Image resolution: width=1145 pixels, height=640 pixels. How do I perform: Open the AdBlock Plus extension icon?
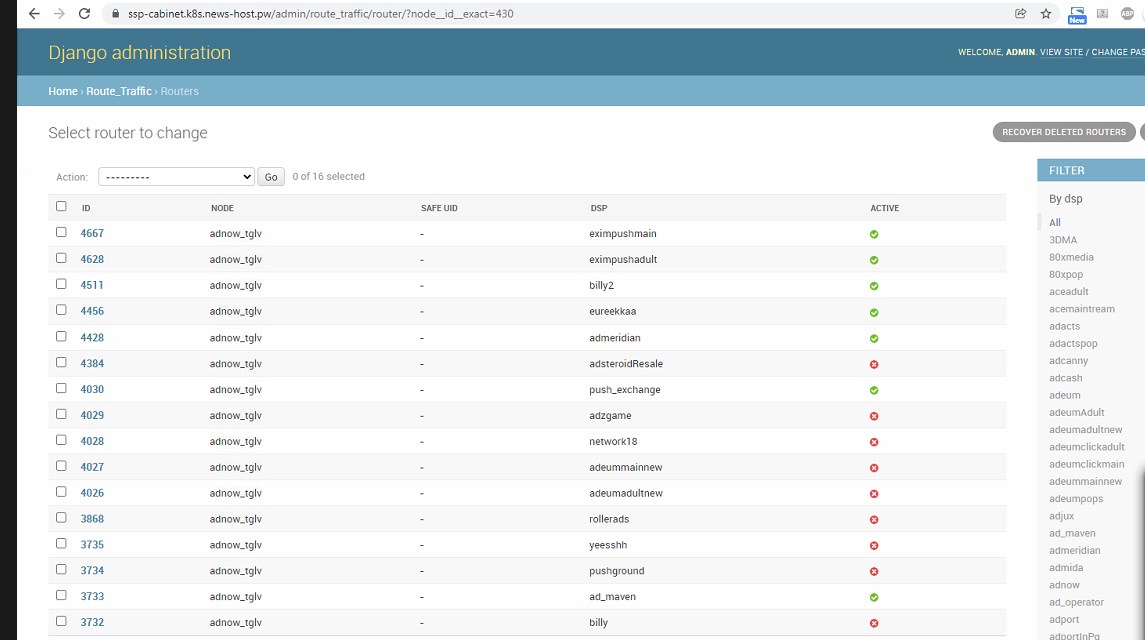[1129, 14]
